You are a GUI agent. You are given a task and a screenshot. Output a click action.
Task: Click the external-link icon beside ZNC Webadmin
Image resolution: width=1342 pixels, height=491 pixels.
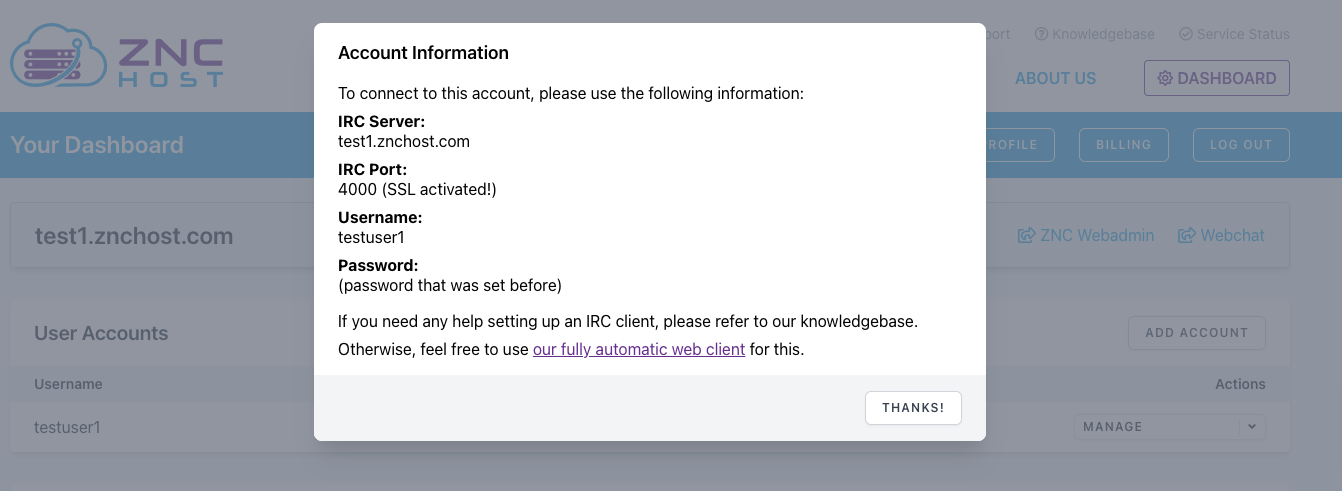pyautogui.click(x=1026, y=236)
